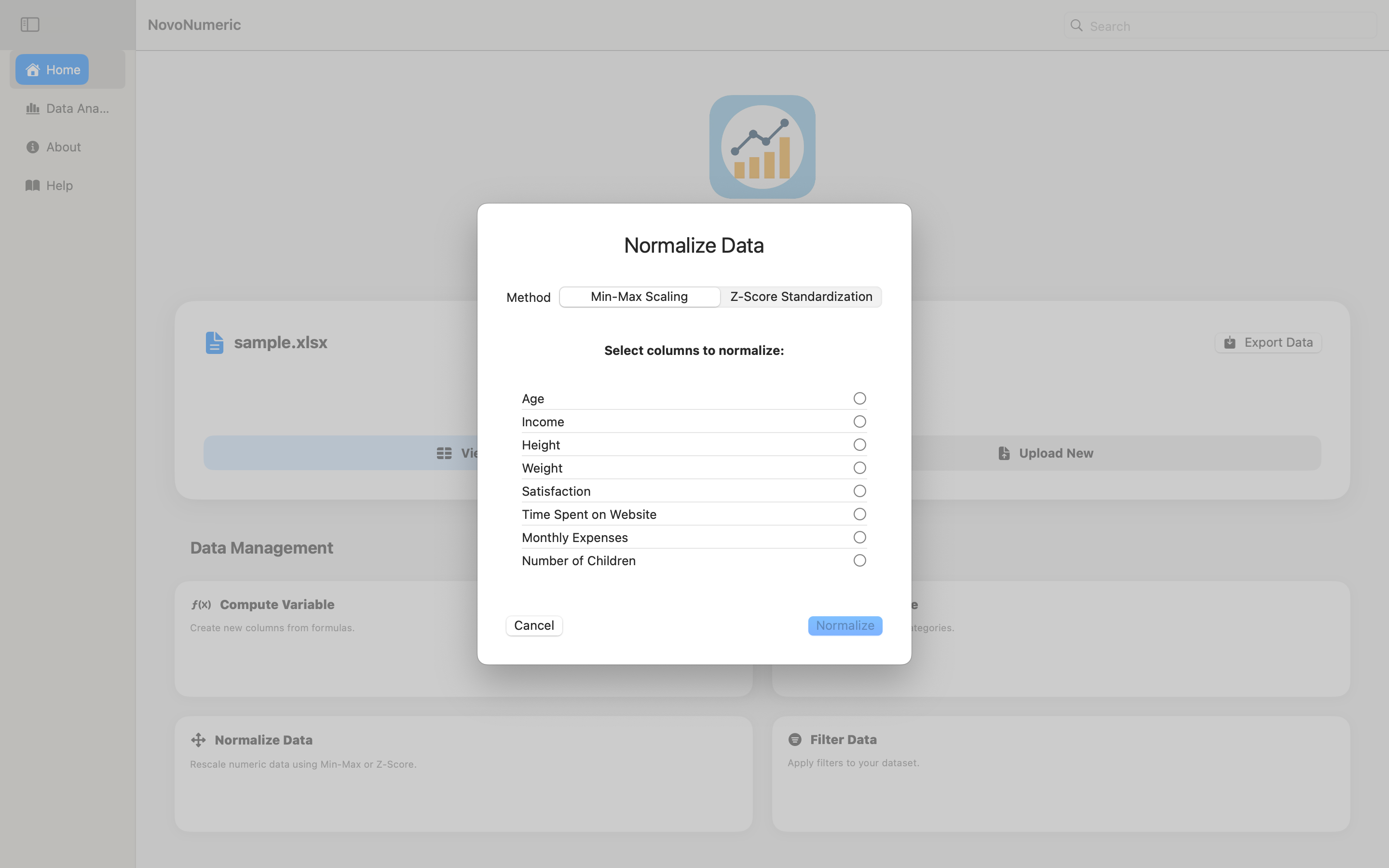Click the Age column label

pyautogui.click(x=532, y=398)
